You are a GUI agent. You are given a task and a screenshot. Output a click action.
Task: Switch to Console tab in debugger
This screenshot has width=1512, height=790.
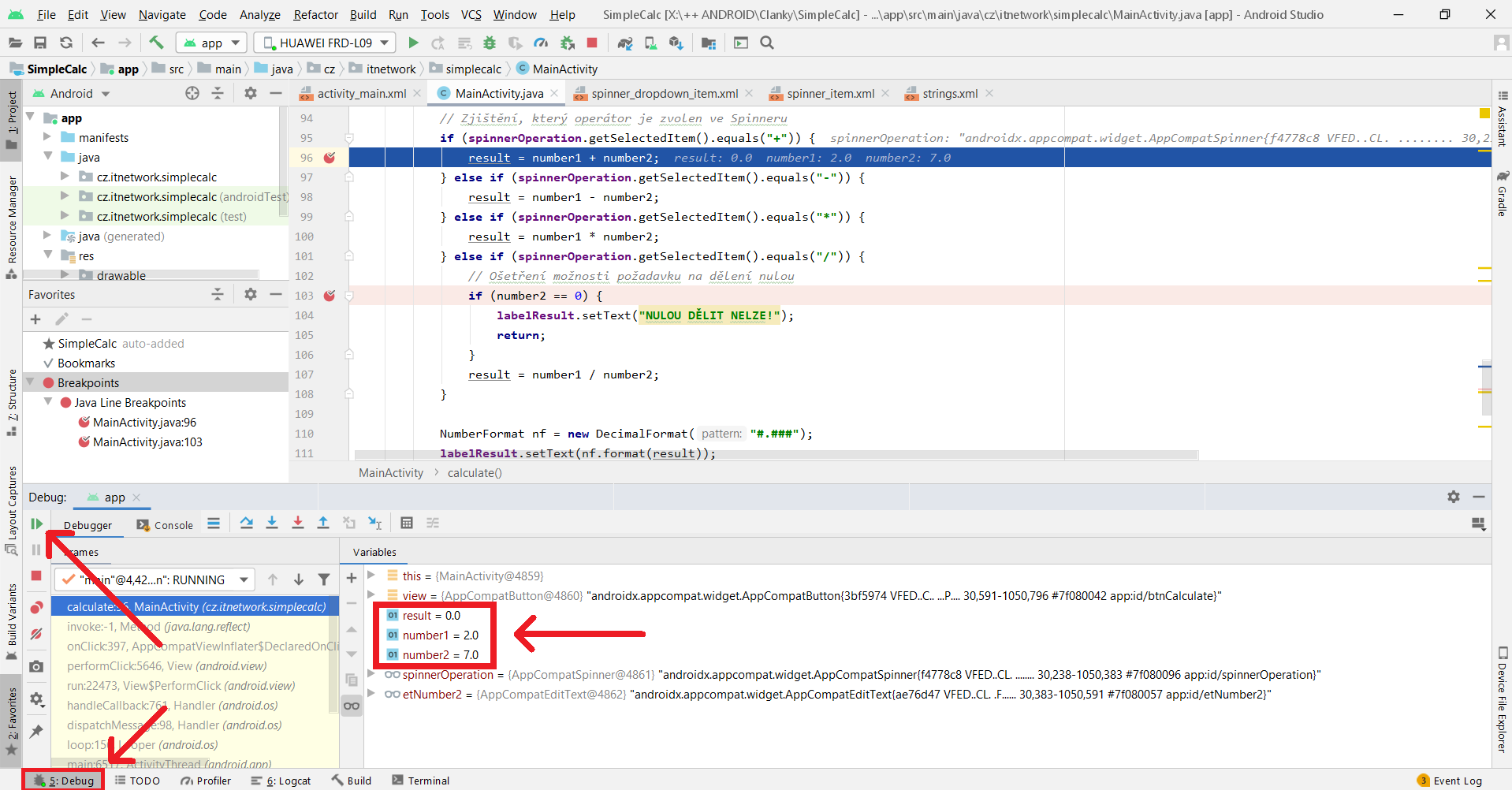[165, 525]
